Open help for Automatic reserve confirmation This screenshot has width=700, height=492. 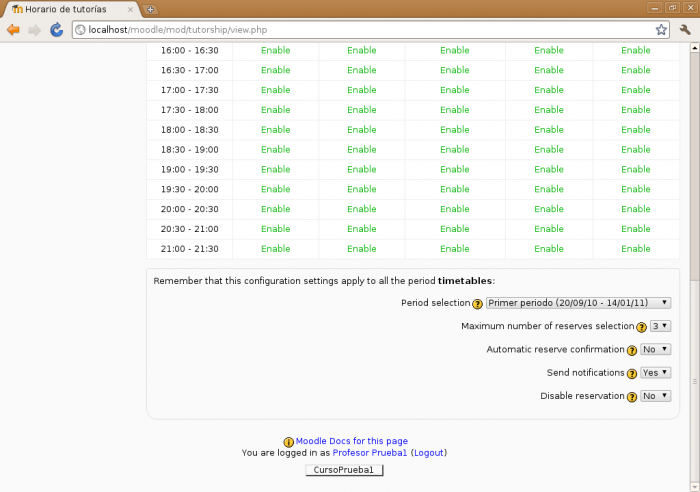632,350
